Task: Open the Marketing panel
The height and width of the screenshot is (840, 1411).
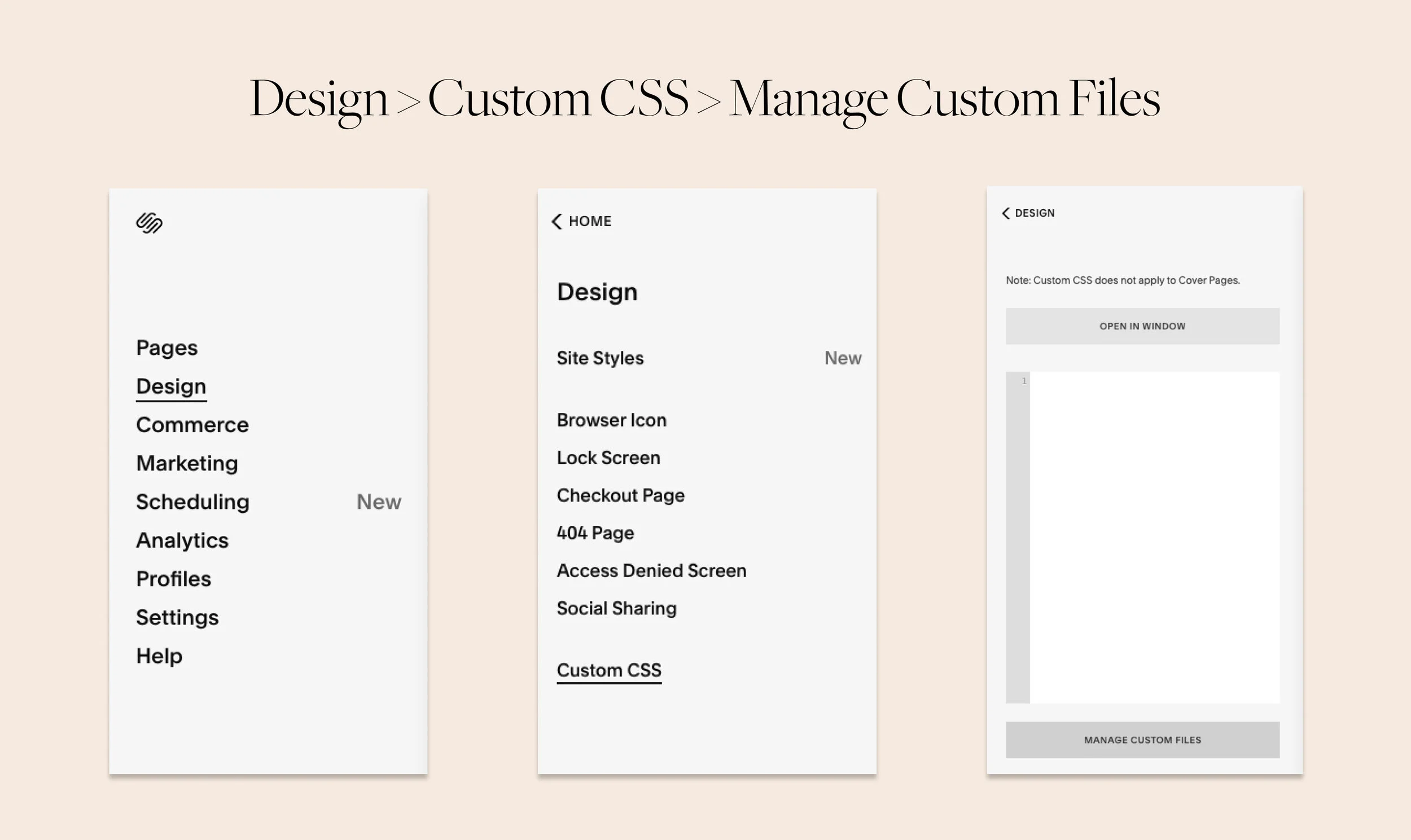Action: pos(187,463)
